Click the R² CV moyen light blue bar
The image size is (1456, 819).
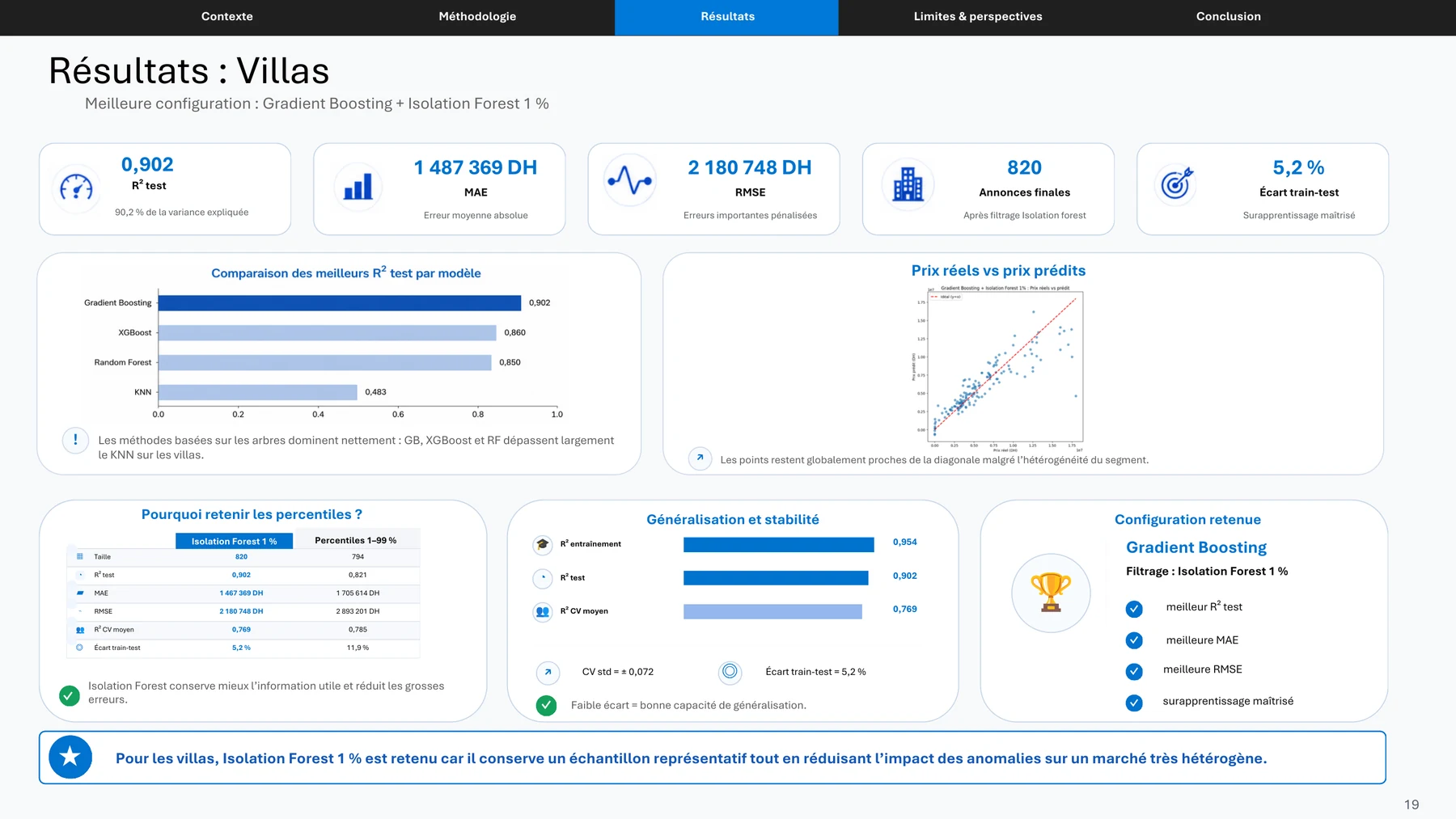click(772, 612)
